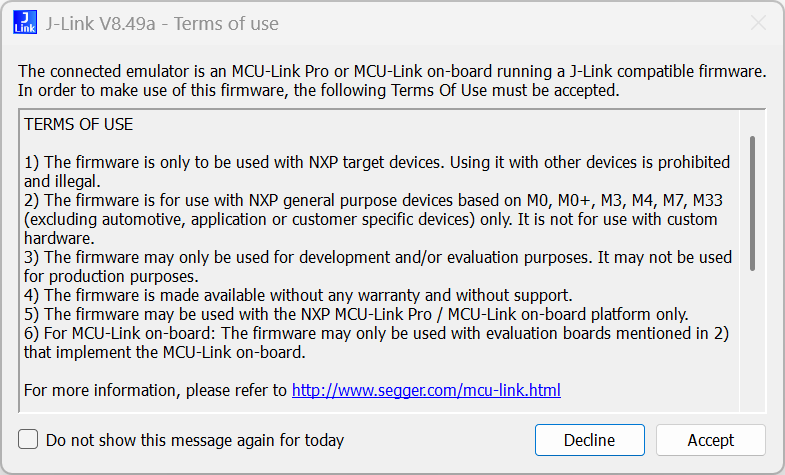Click the J-Link logo in title bar

pyautogui.click(x=26, y=23)
